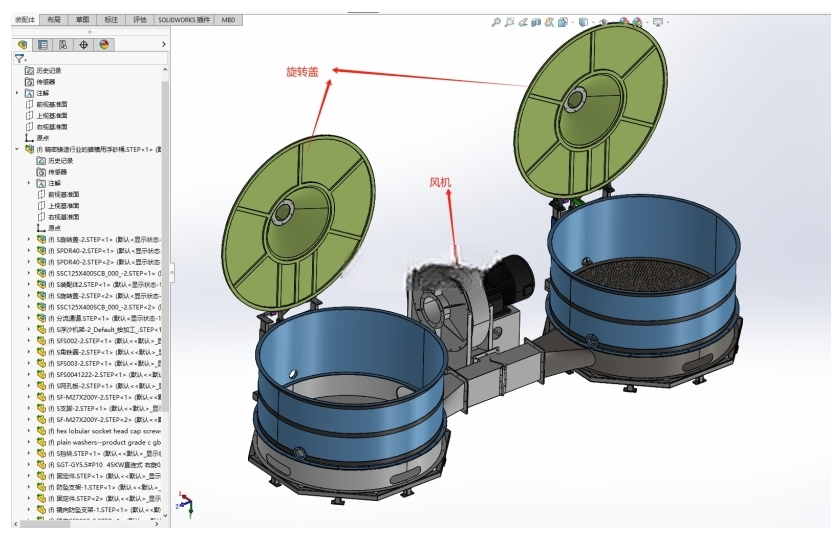Image resolution: width=836 pixels, height=536 pixels.
Task: Activate the Section View icon
Action: click(536, 22)
